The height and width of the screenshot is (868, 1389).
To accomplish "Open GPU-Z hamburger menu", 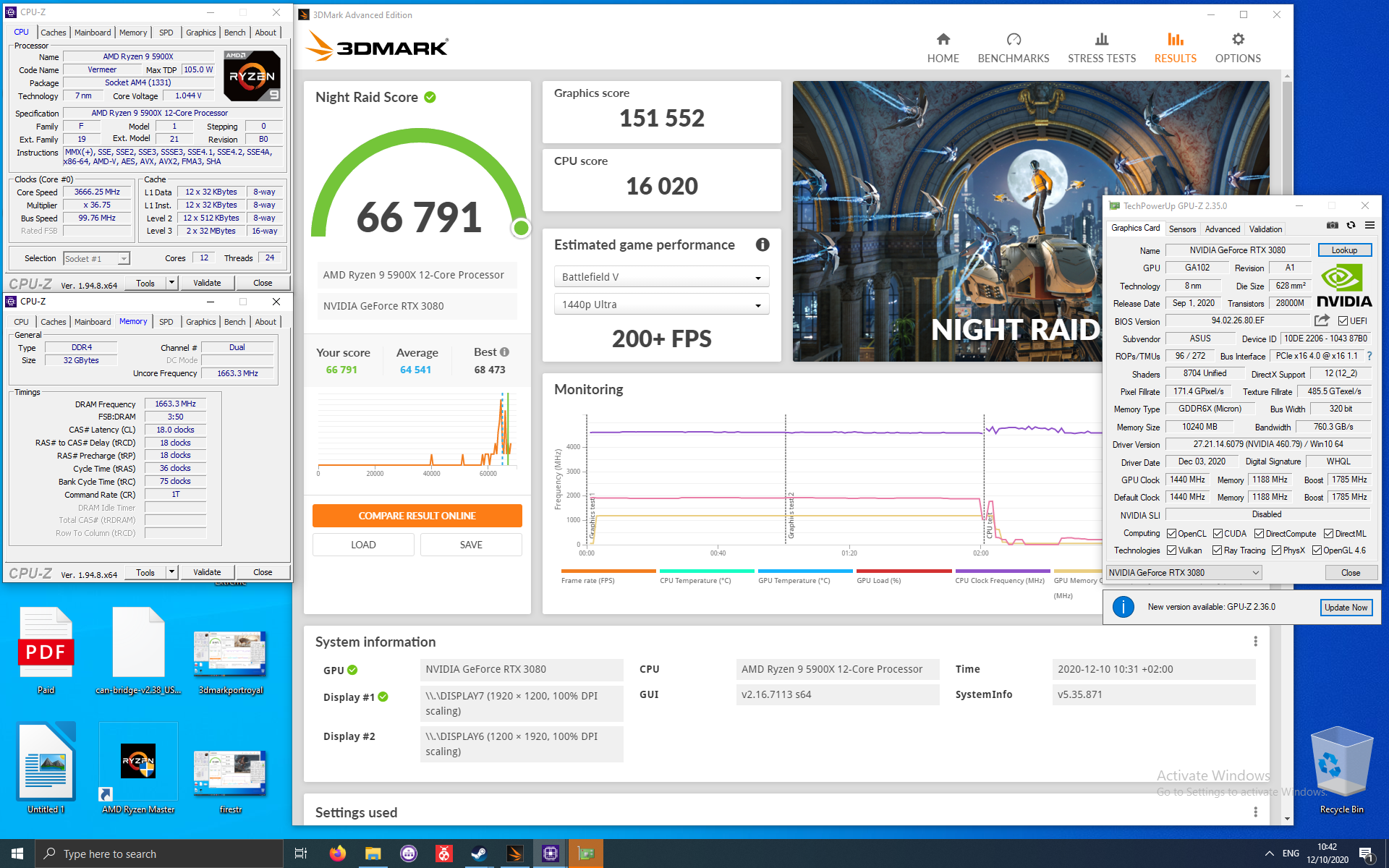I will (1369, 226).
